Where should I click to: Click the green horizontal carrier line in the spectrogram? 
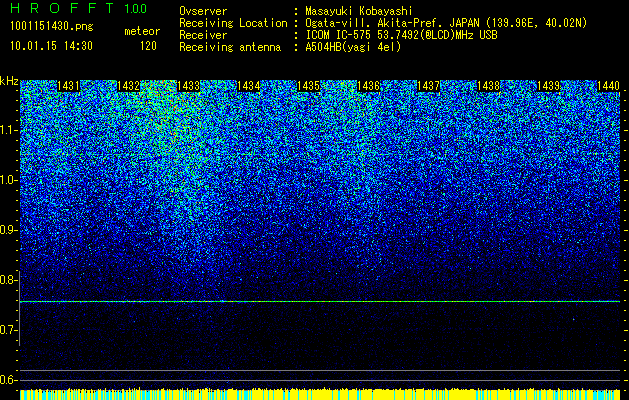[320, 301]
